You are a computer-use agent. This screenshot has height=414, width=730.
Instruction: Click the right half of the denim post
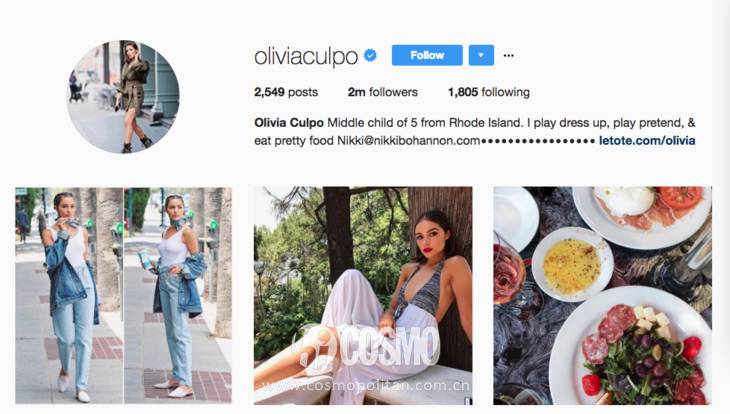[x=178, y=295]
